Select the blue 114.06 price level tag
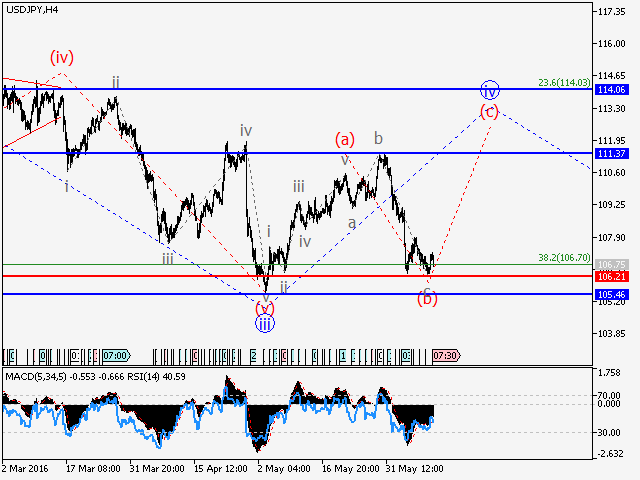The image size is (640, 480). [x=611, y=90]
